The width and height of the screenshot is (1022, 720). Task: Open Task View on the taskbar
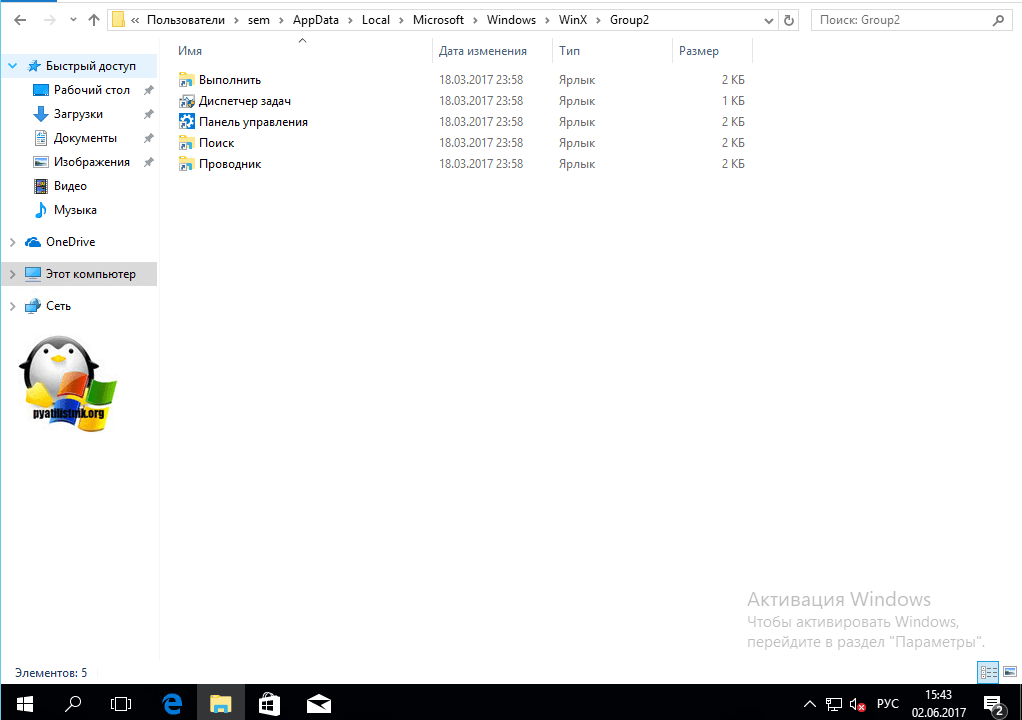pos(121,703)
